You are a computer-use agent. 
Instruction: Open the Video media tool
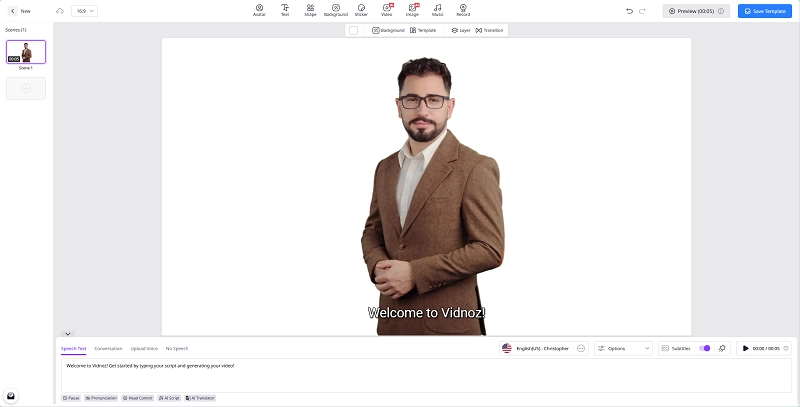pos(387,10)
